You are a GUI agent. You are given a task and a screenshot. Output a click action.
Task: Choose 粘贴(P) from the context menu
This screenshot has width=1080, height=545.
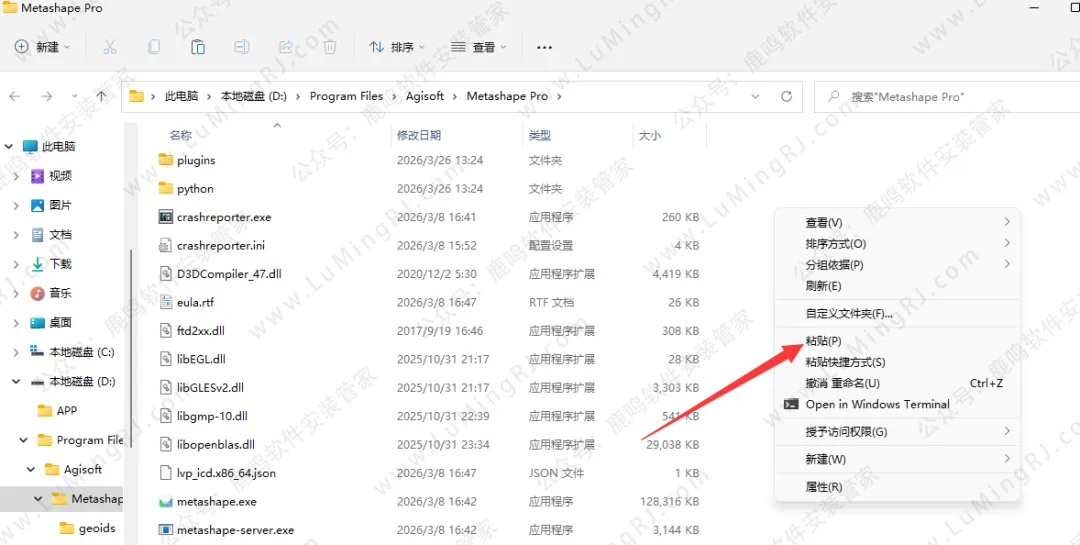(823, 341)
